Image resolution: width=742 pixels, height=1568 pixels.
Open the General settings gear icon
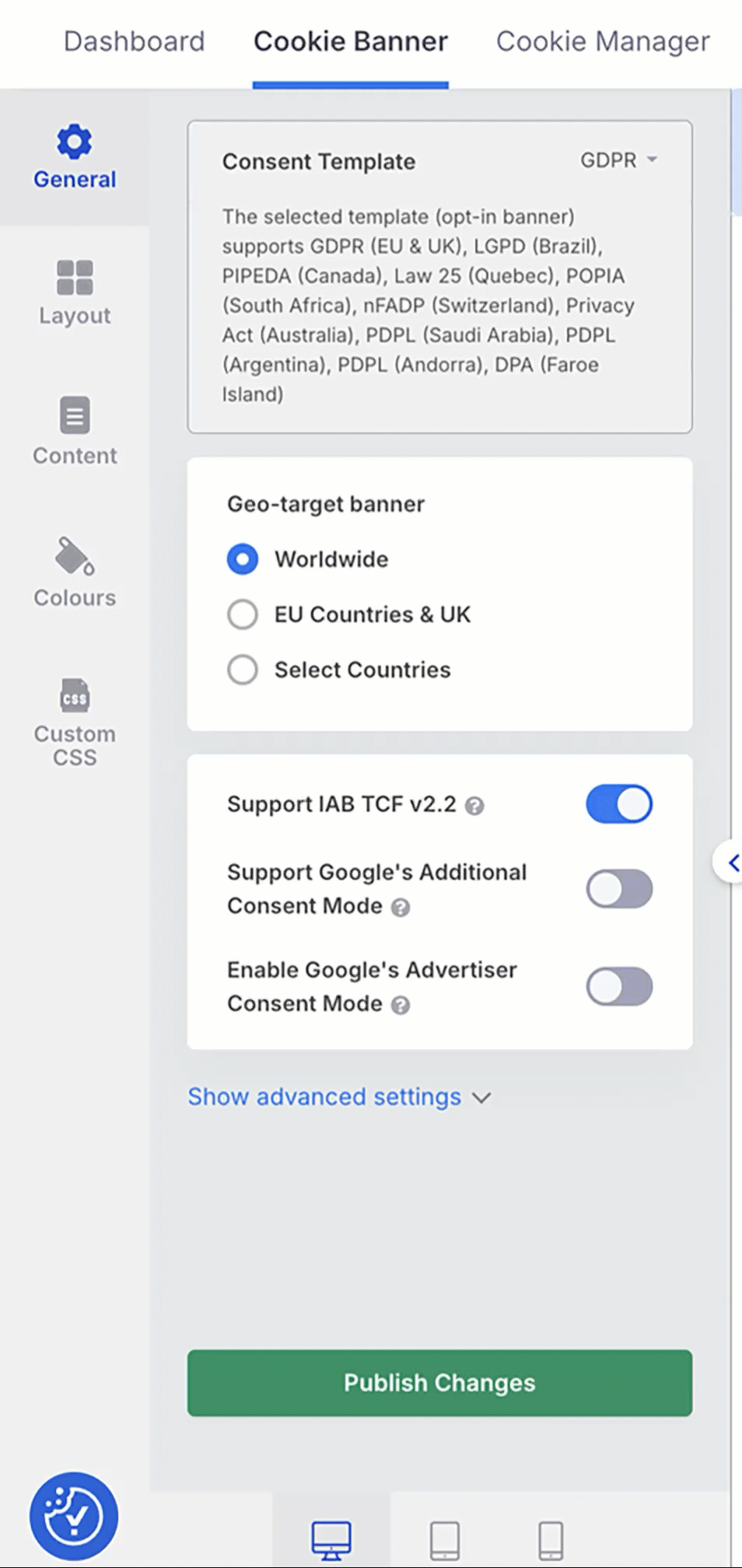tap(75, 142)
